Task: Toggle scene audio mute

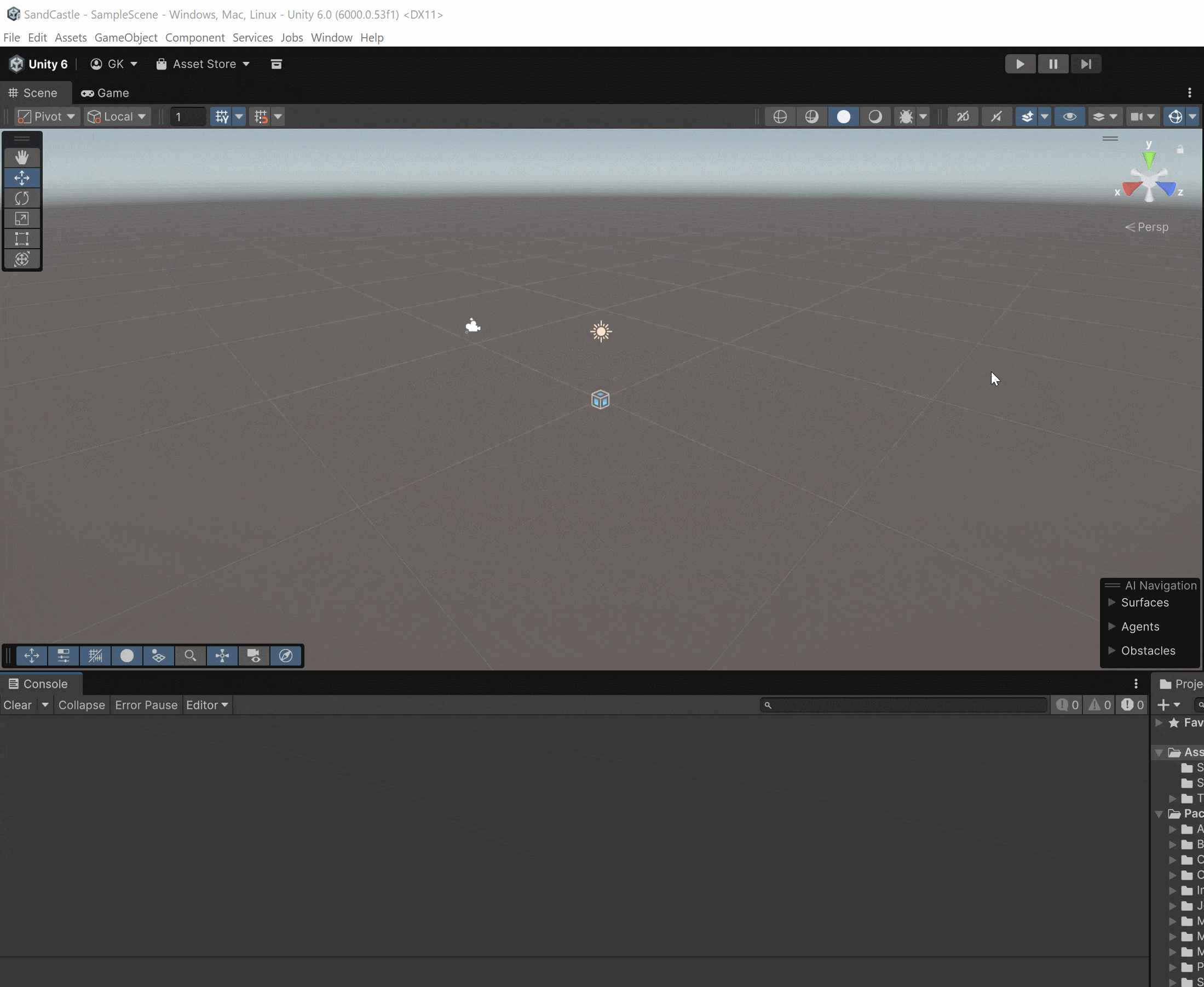Action: (x=996, y=116)
